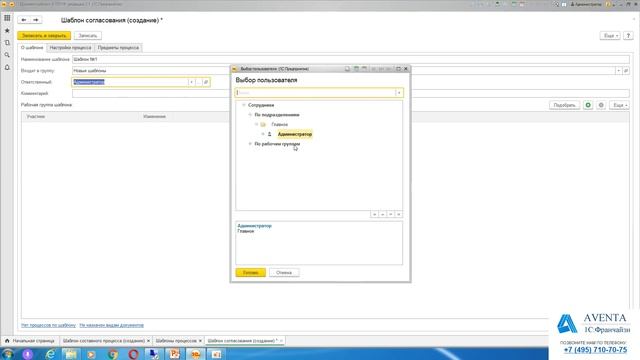Image resolution: width=640 pixels, height=360 pixels.
Task: Click Записать и закрыть button
Action: [x=44, y=36]
